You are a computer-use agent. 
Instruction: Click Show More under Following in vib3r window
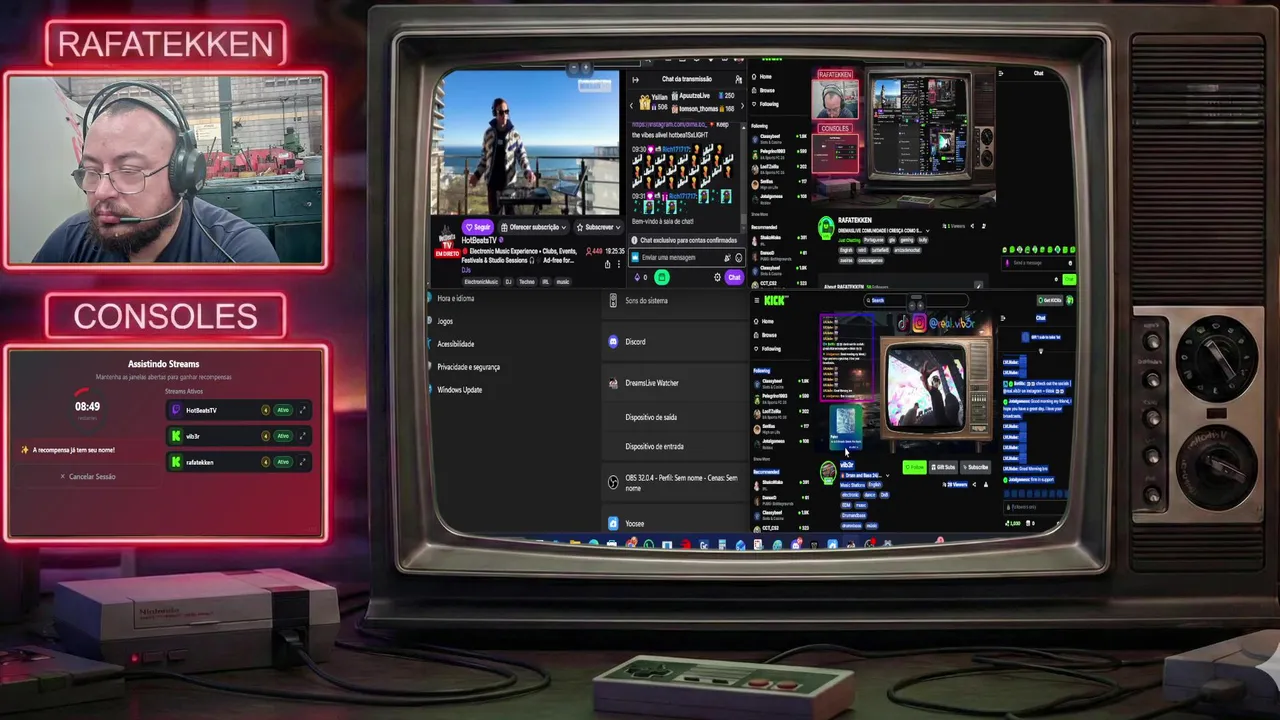click(x=762, y=459)
